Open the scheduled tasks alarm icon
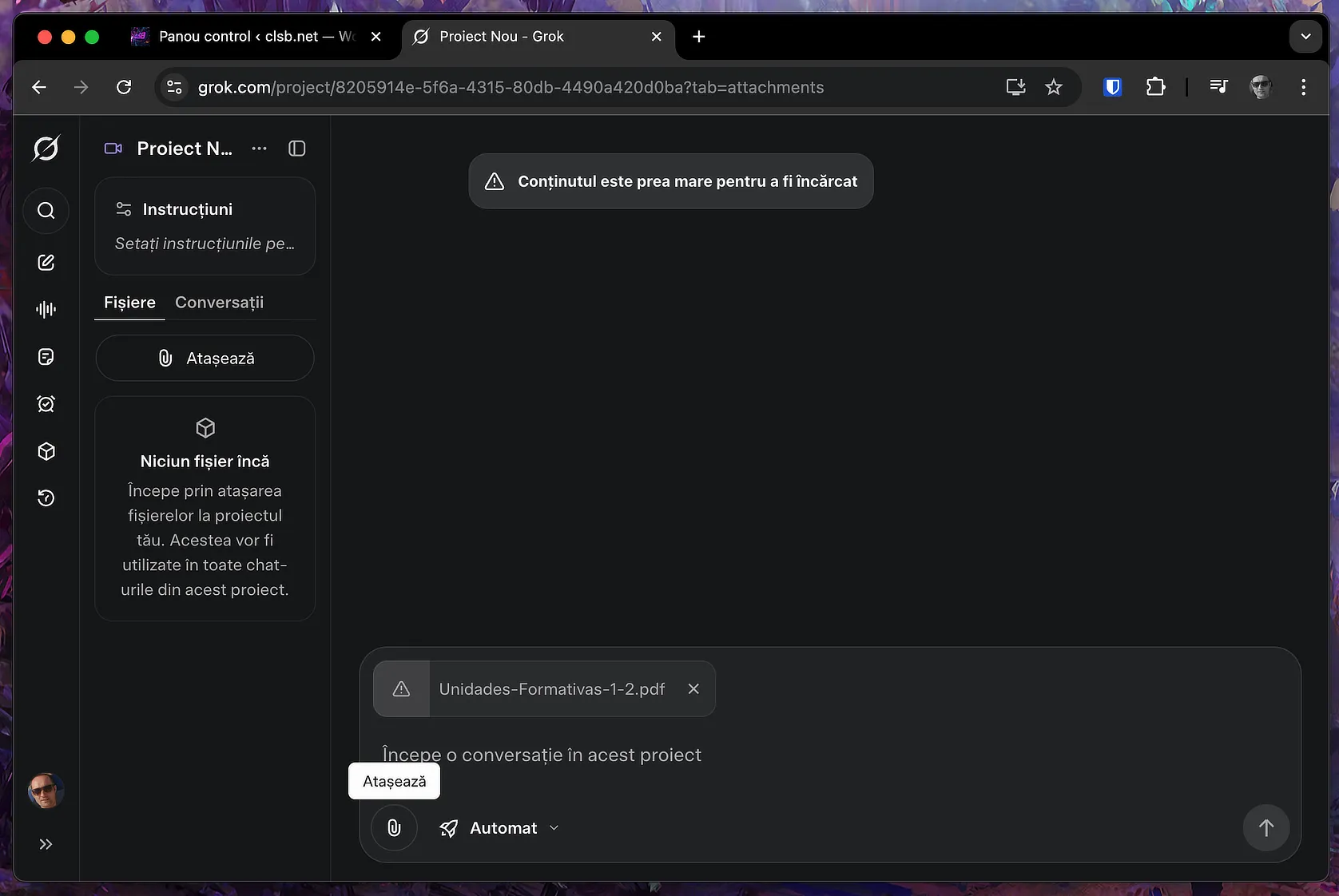1339x896 pixels. [x=46, y=404]
